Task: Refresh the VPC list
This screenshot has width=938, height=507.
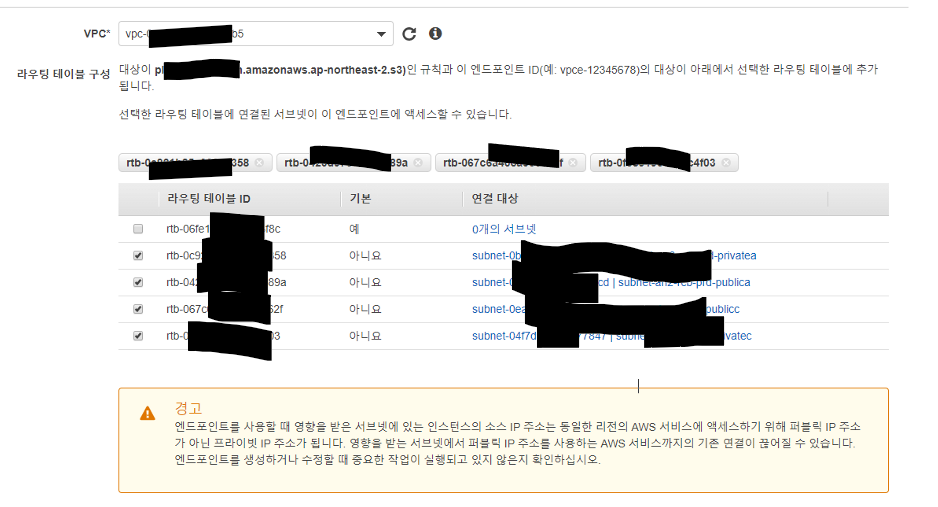Action: point(409,33)
